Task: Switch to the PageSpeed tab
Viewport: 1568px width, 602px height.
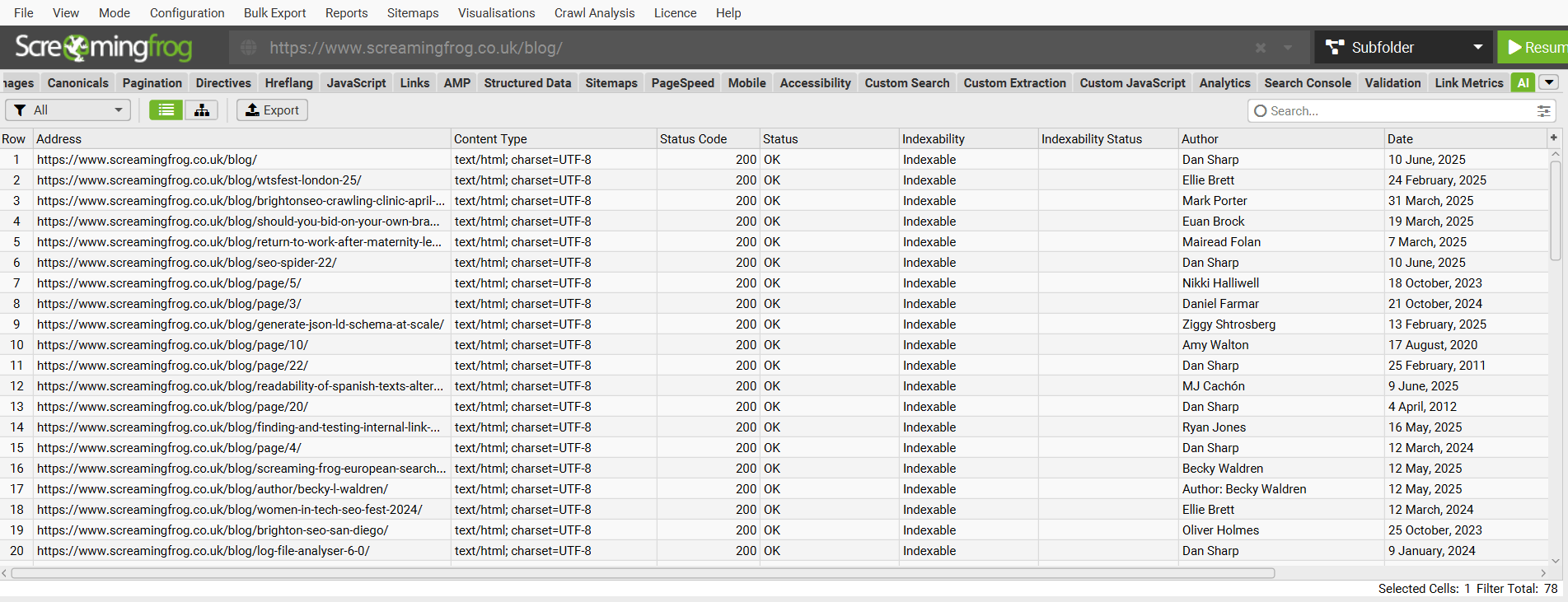Action: click(x=683, y=82)
